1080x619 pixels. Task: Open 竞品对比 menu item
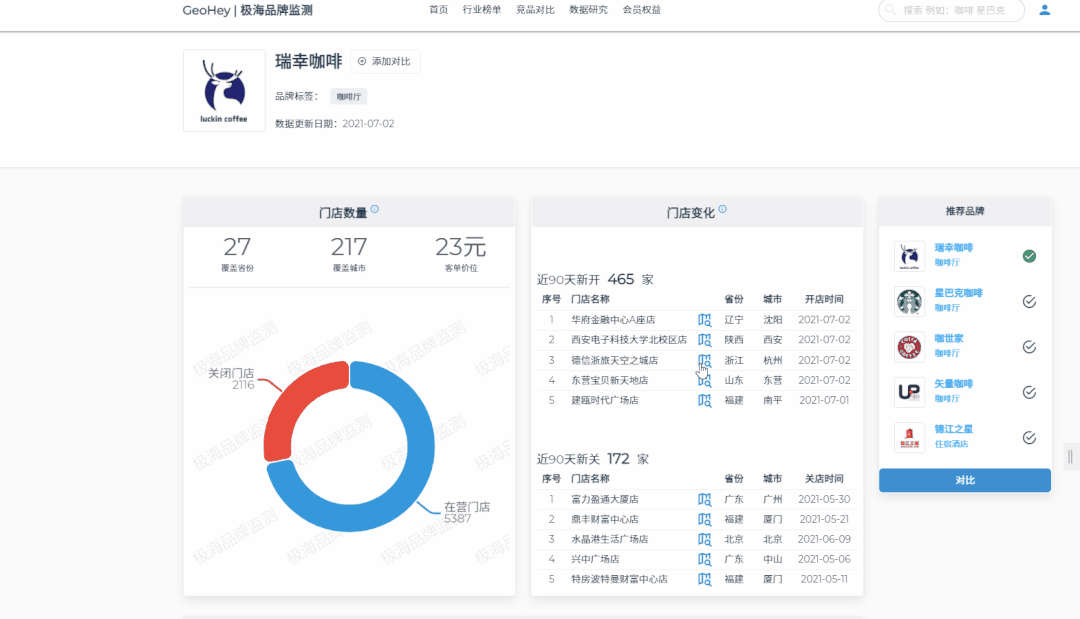tap(535, 10)
